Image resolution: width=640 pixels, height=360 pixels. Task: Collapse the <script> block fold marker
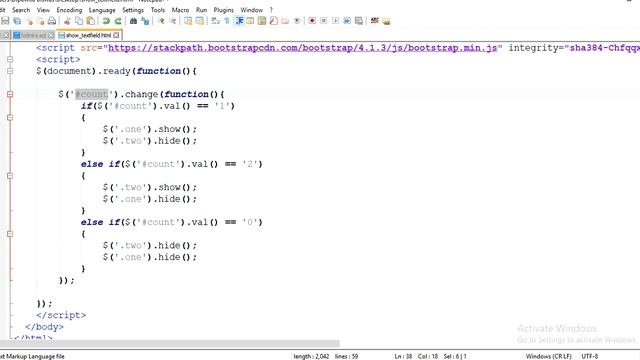tap(10, 60)
